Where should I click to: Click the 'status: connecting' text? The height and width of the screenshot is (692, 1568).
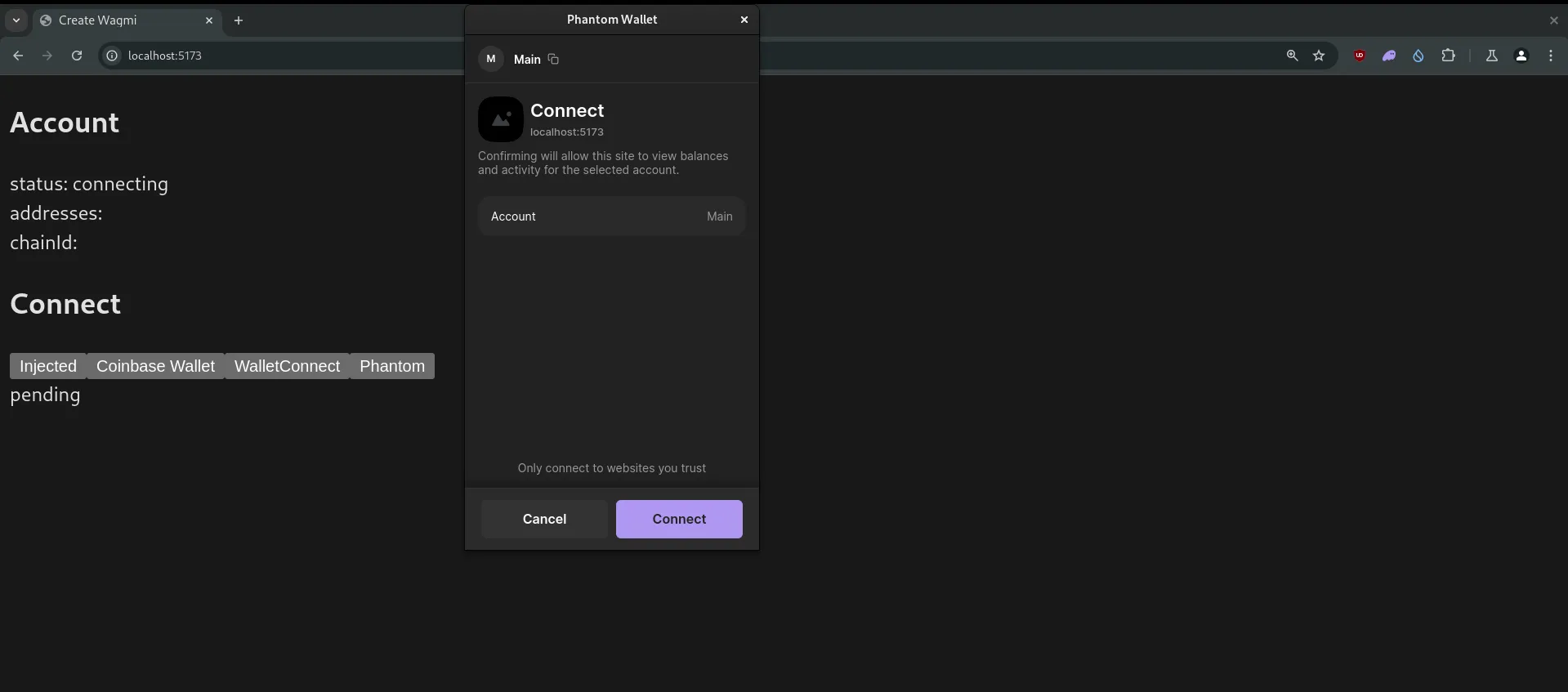click(89, 184)
